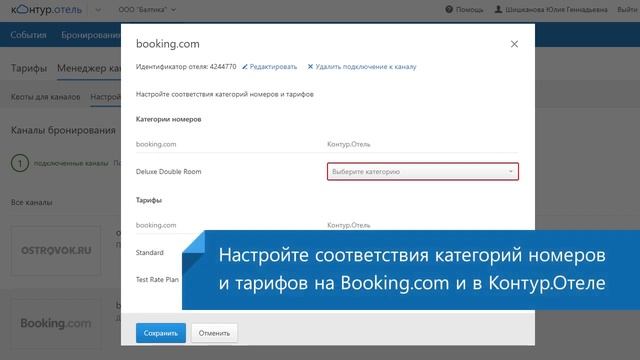Click the Standard tariff row label

tap(150, 253)
